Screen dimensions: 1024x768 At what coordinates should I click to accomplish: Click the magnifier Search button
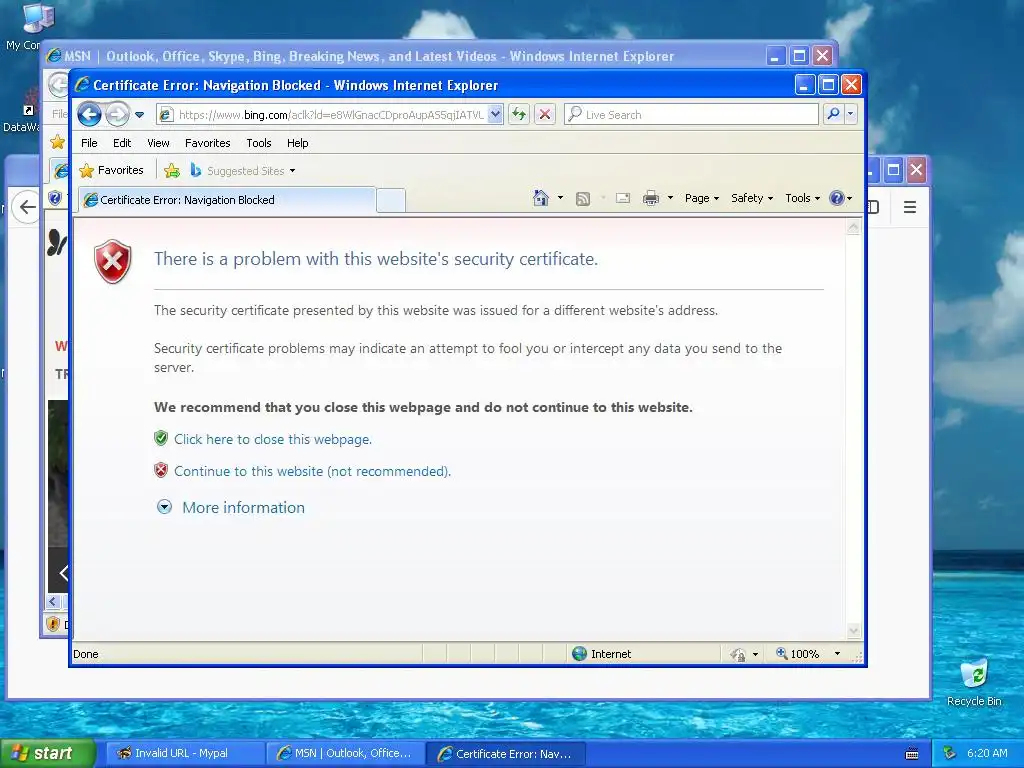833,114
